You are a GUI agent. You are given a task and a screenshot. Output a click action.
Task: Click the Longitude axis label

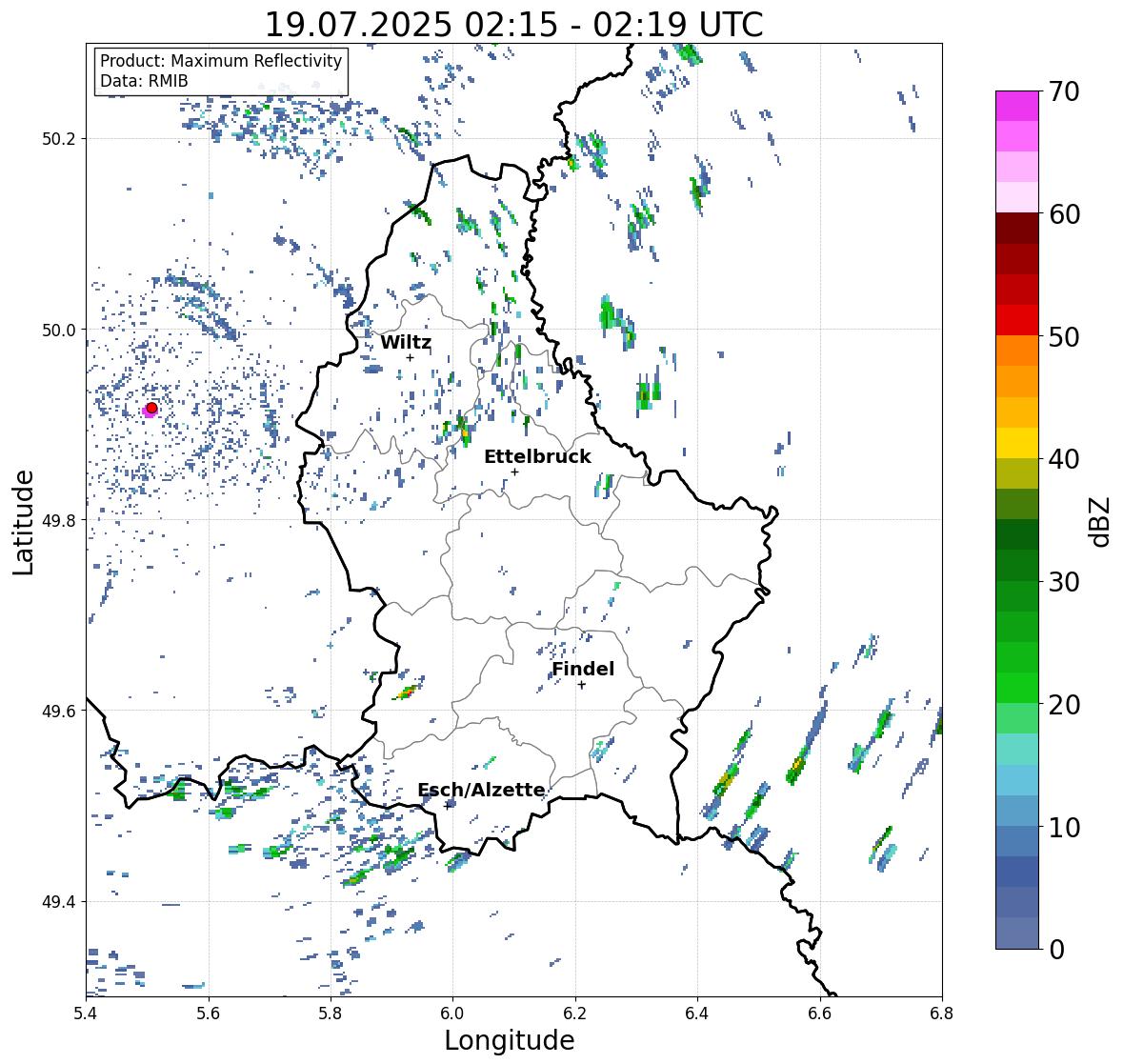coord(510,1040)
